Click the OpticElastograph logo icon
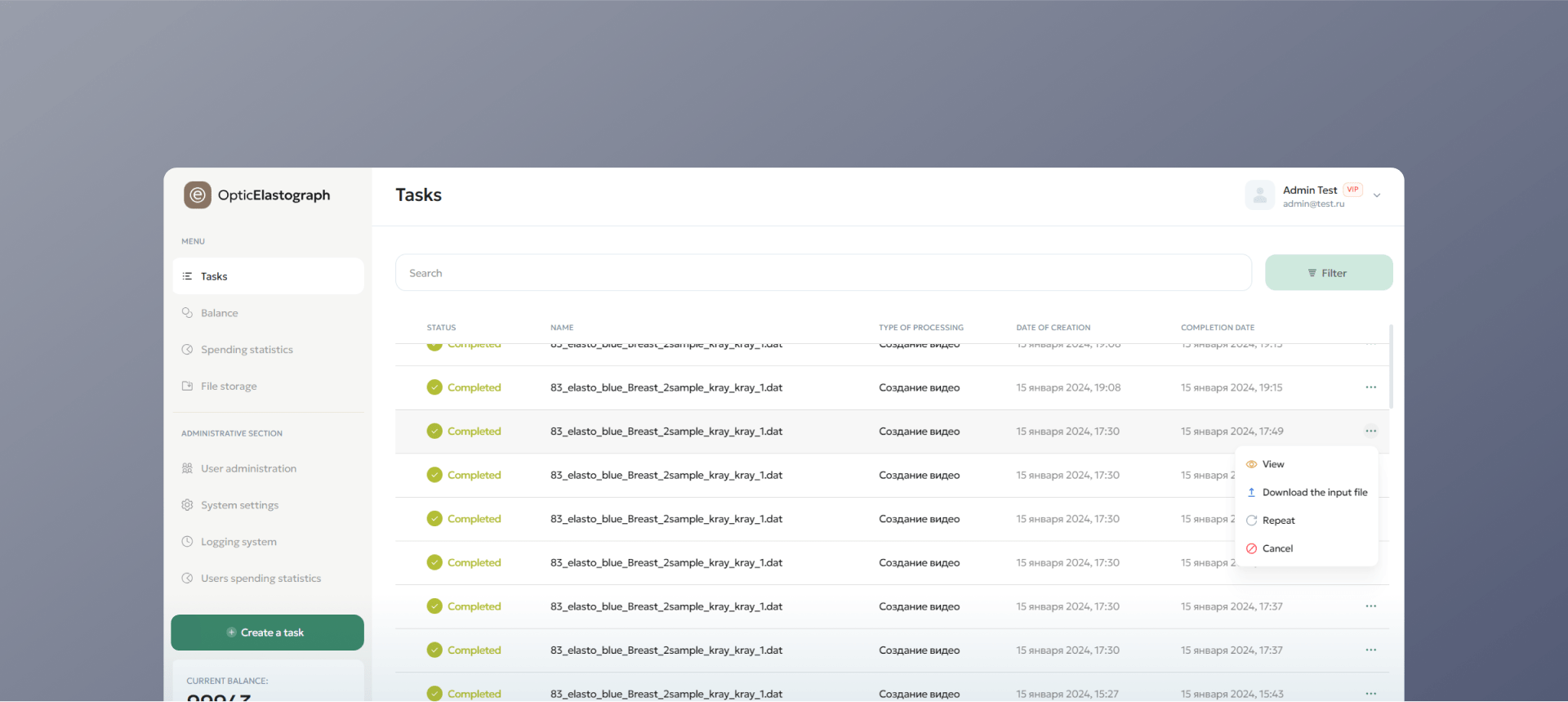The width and height of the screenshot is (1568, 702). (x=198, y=195)
